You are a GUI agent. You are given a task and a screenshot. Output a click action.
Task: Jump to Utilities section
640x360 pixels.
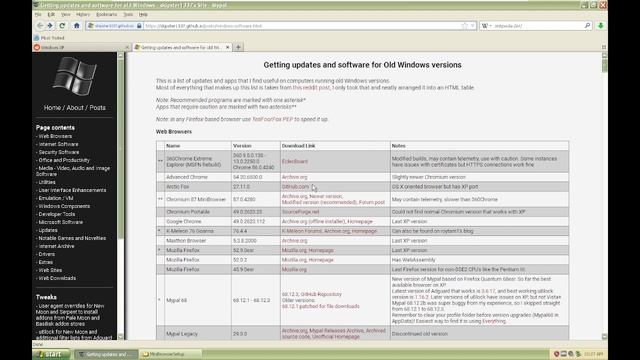pyautogui.click(x=47, y=182)
